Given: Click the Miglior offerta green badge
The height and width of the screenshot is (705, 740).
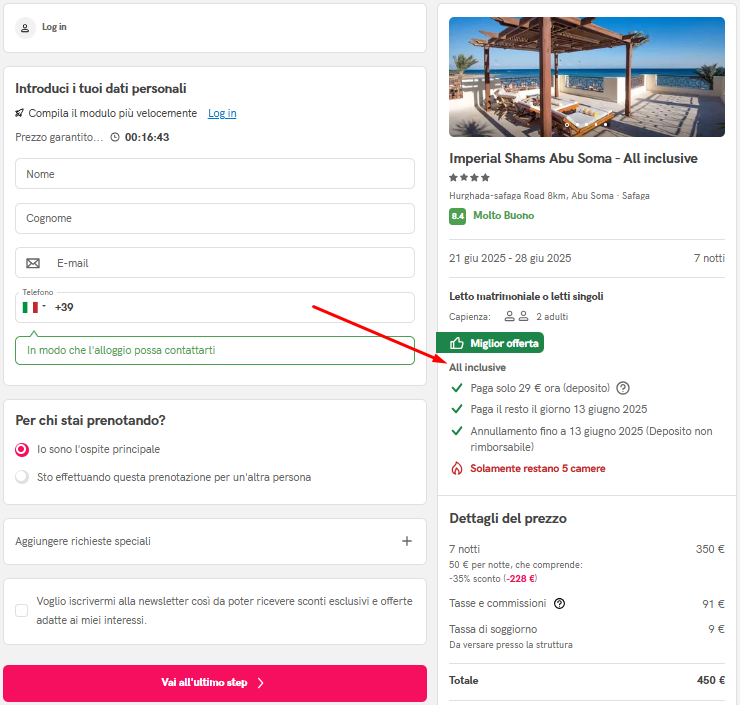Looking at the screenshot, I should (x=490, y=343).
